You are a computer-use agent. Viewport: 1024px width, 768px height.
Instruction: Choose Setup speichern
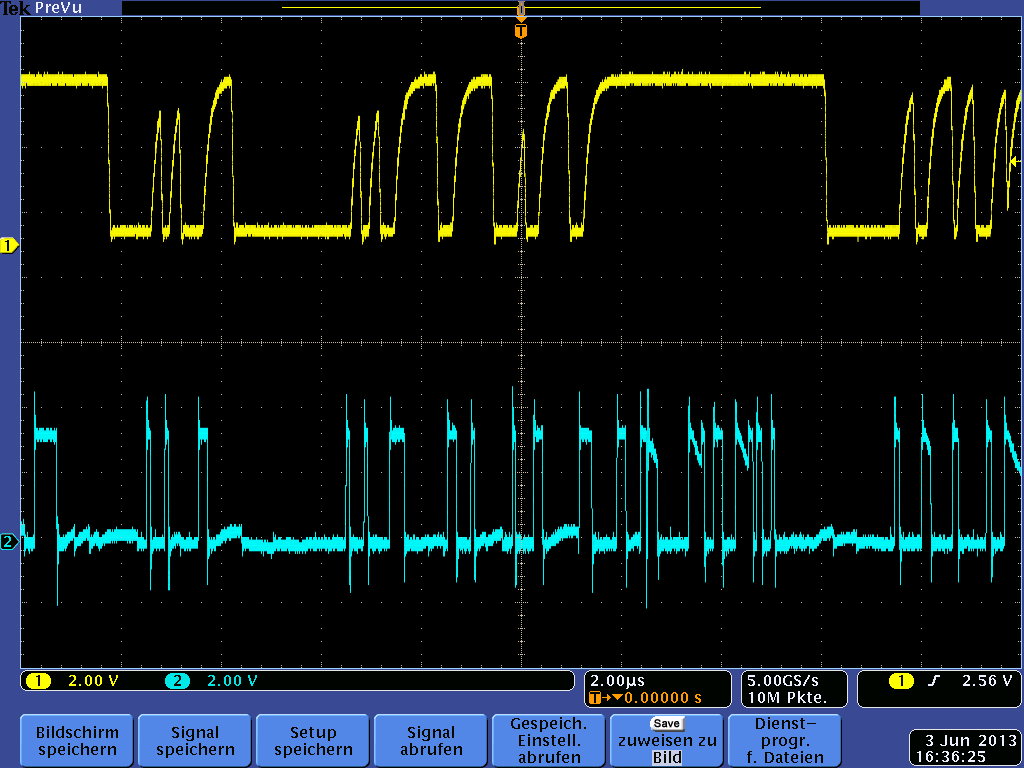point(313,740)
